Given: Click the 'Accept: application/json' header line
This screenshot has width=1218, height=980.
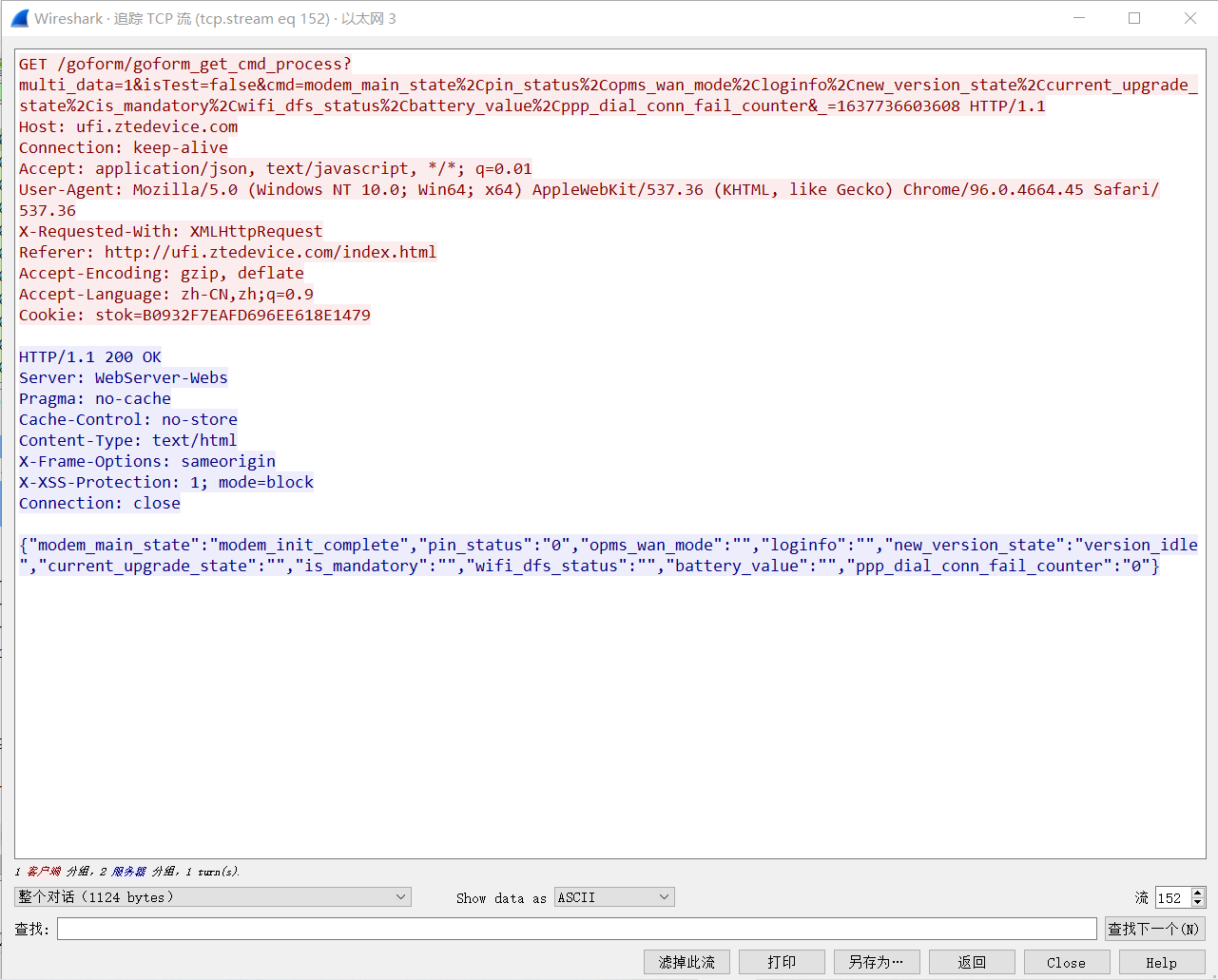Looking at the screenshot, I should tap(276, 168).
